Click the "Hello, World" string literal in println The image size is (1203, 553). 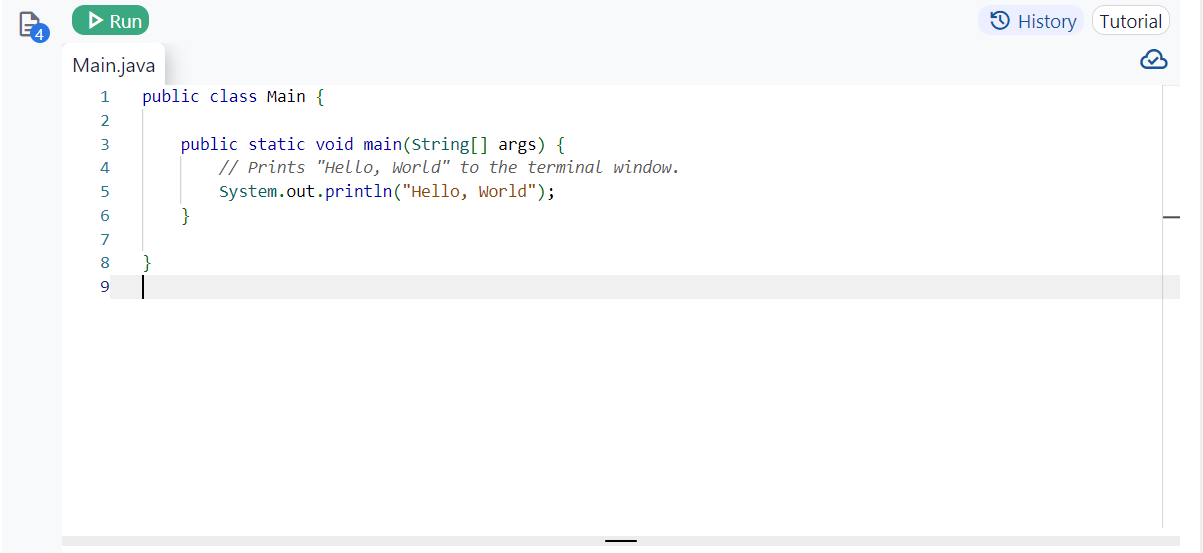[x=469, y=192]
